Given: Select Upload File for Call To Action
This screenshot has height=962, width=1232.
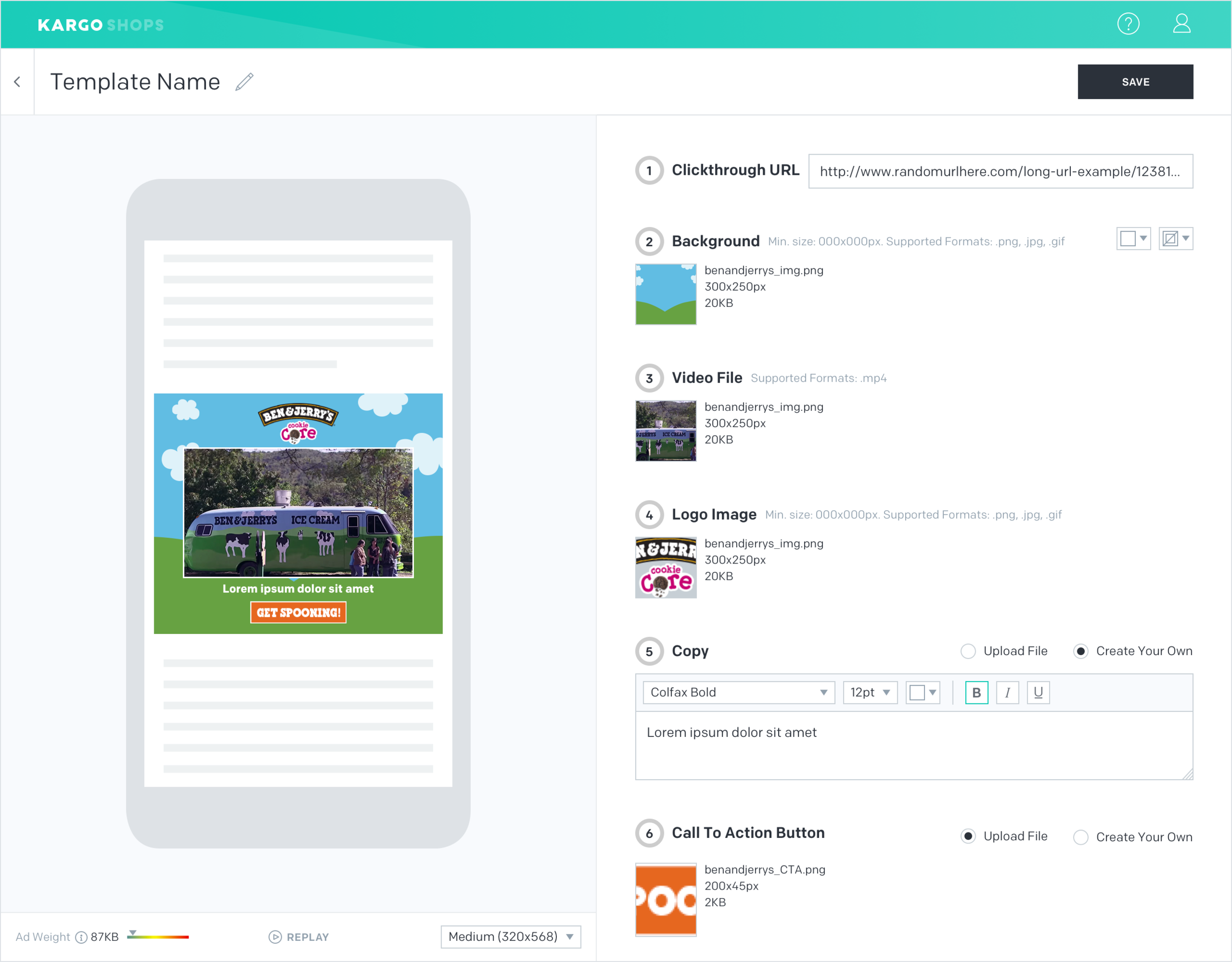Looking at the screenshot, I should tap(968, 836).
